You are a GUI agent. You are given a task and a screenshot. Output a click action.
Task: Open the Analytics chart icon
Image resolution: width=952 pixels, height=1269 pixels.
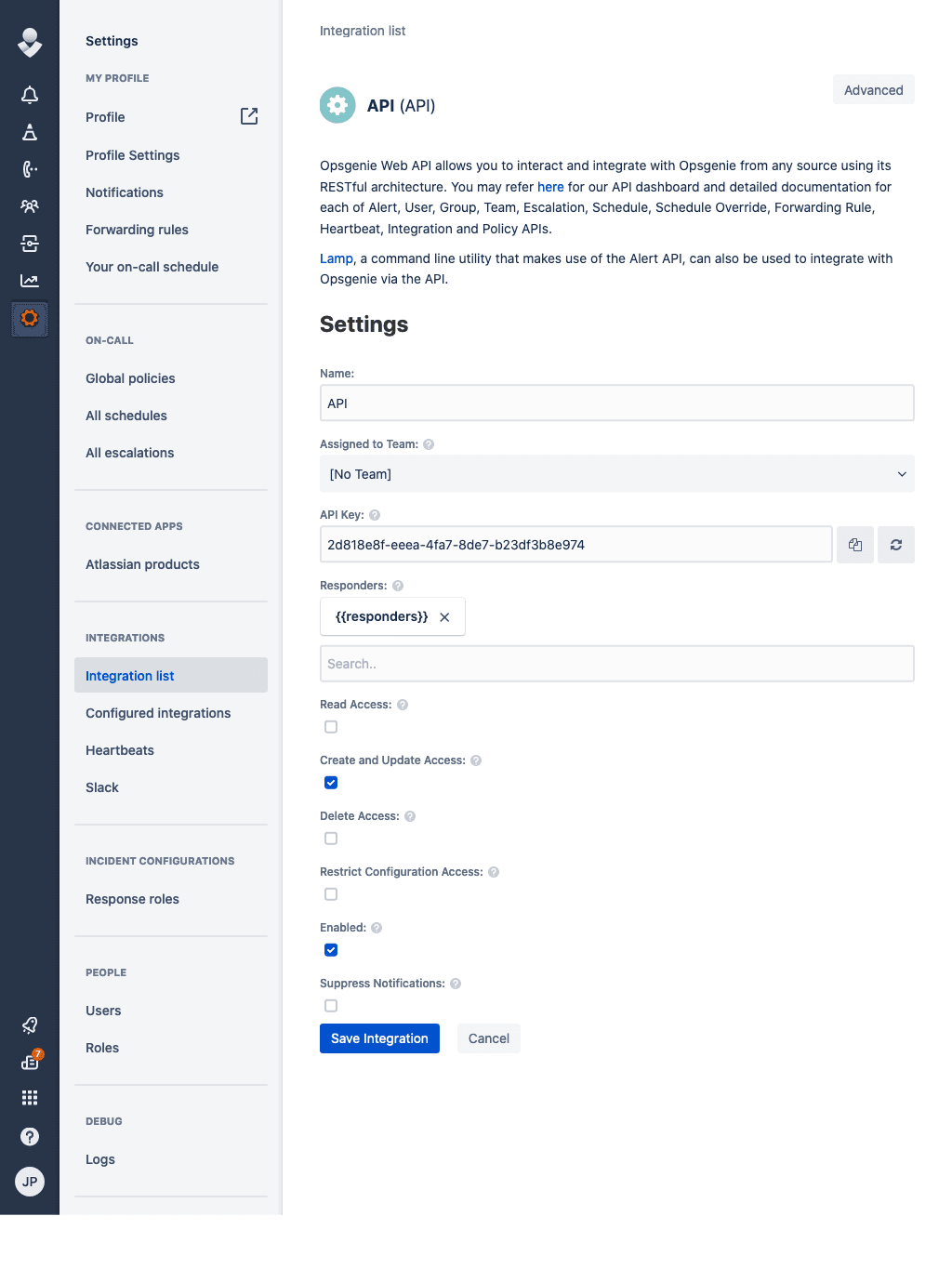coord(29,280)
